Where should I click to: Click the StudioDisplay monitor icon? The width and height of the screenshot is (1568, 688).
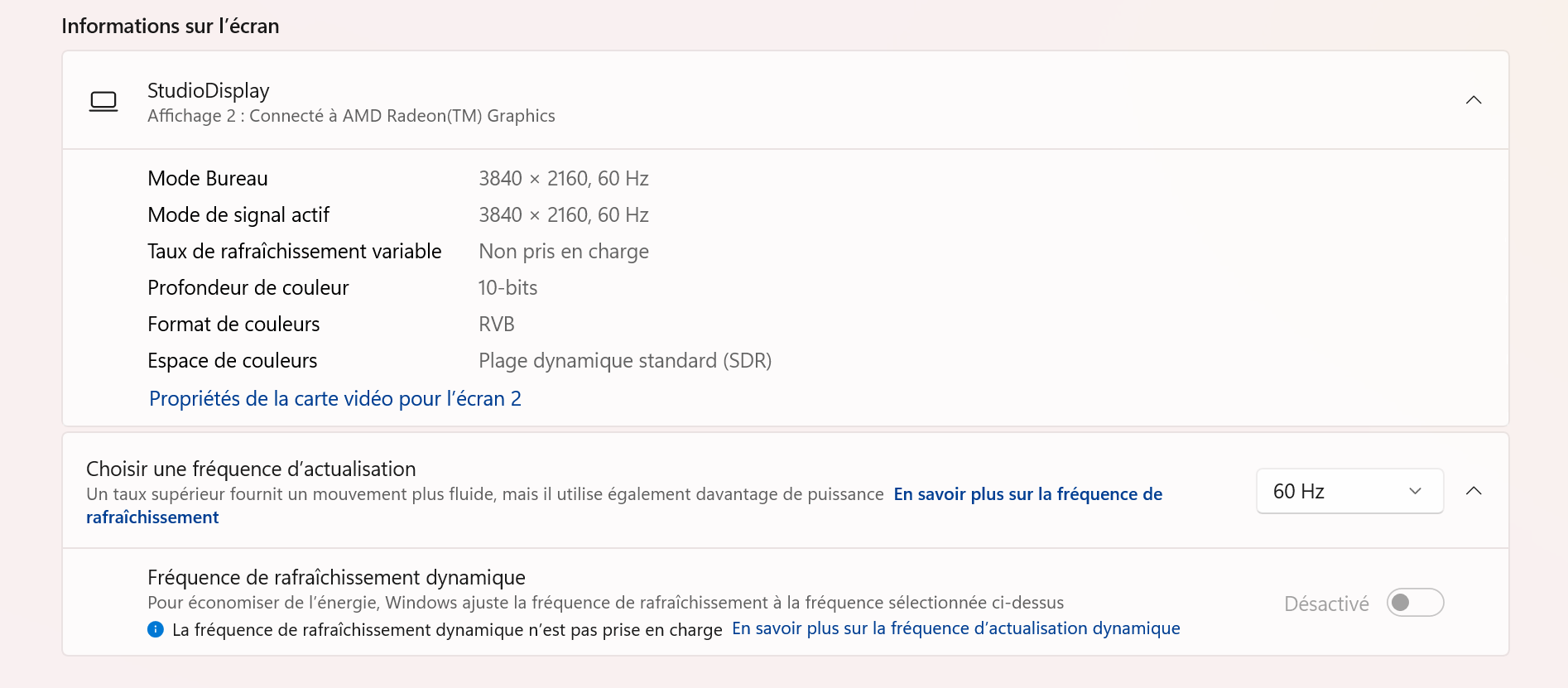[x=103, y=102]
